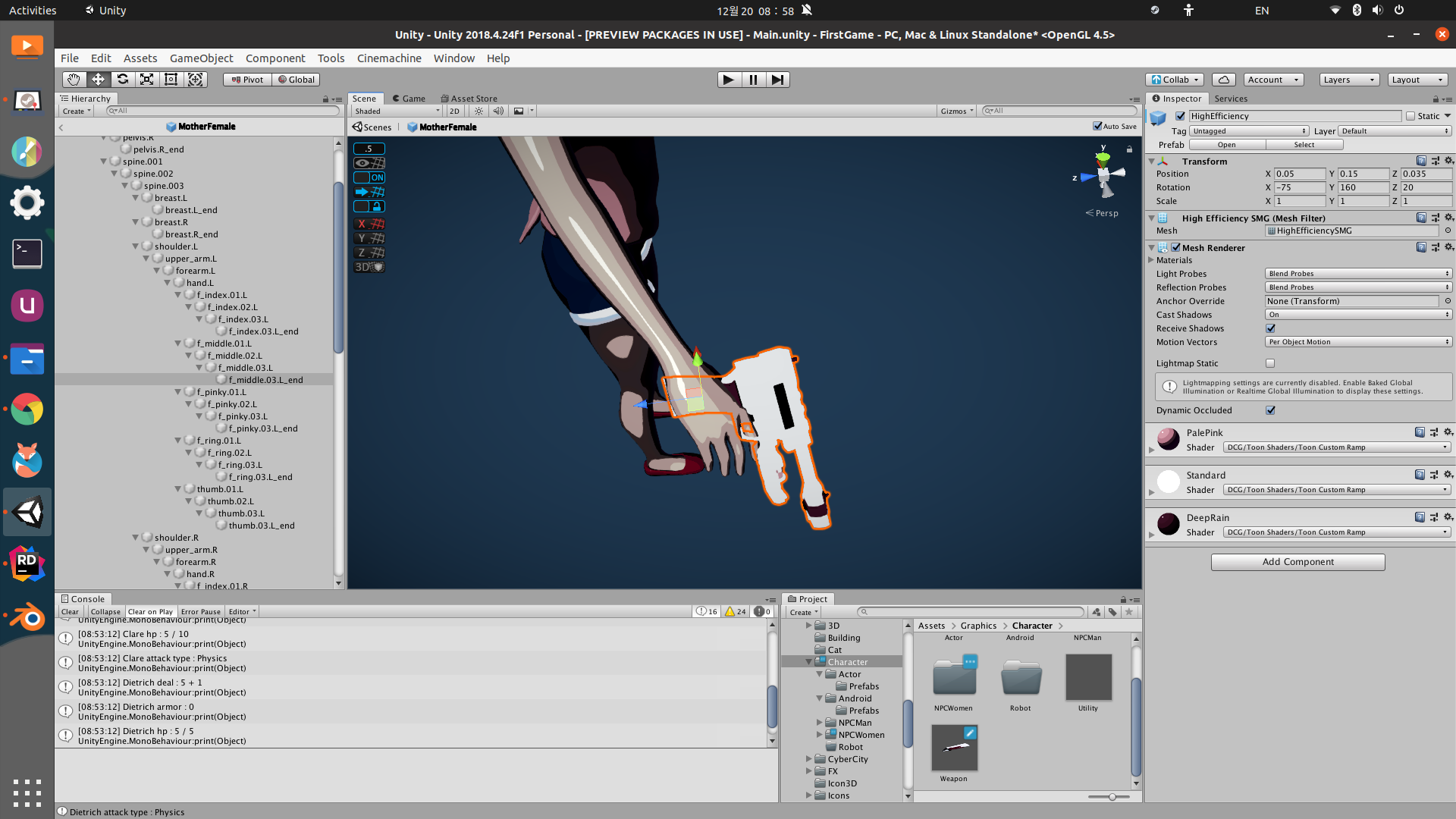Open the Gizmos dropdown
The image size is (1456, 819).
pos(957,111)
